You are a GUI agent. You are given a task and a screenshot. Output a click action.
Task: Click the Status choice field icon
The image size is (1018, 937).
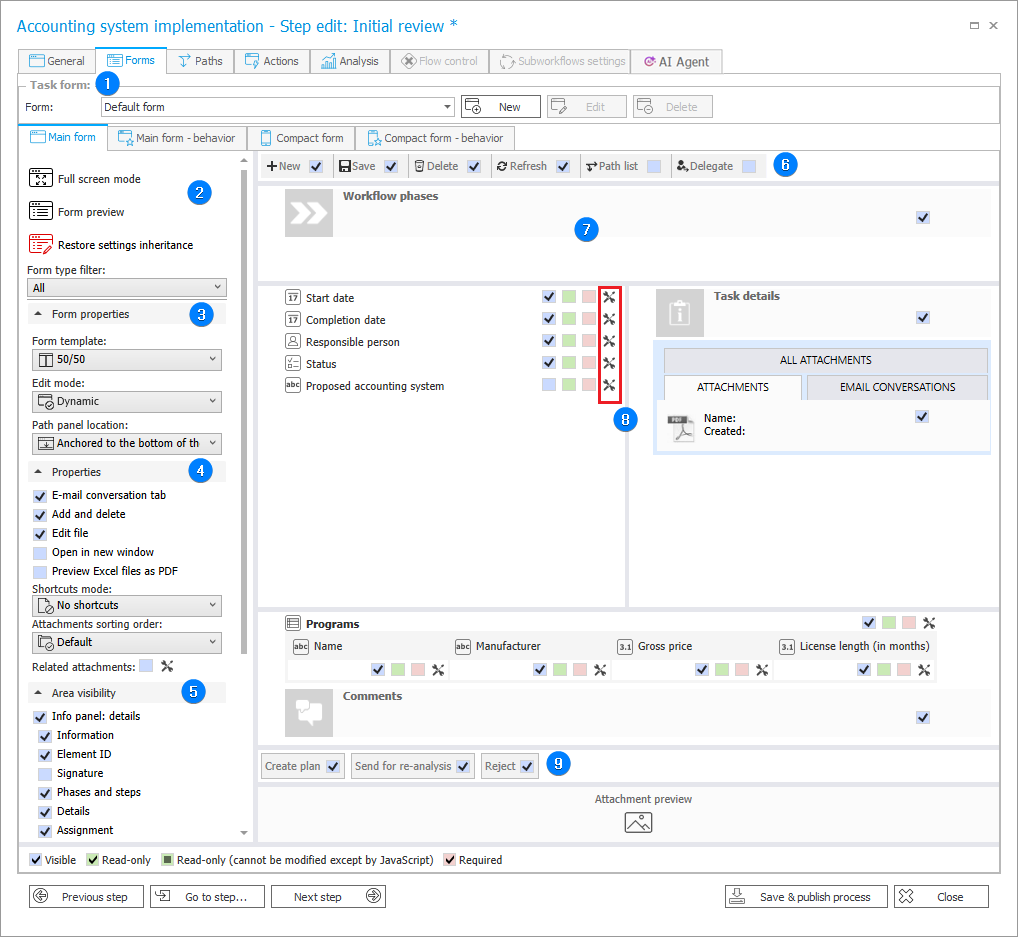point(293,363)
